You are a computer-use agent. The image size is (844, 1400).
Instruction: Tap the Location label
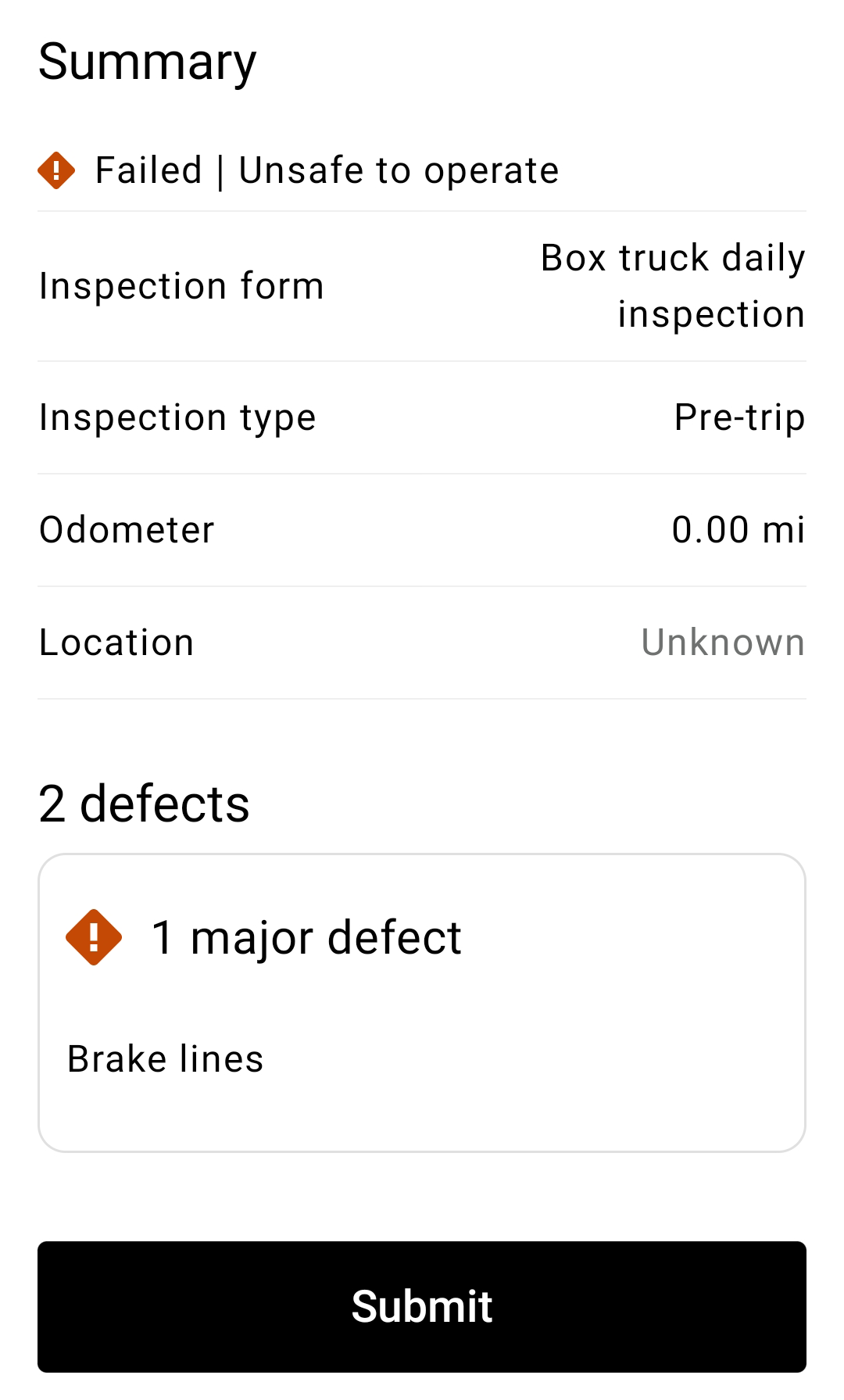(x=116, y=643)
